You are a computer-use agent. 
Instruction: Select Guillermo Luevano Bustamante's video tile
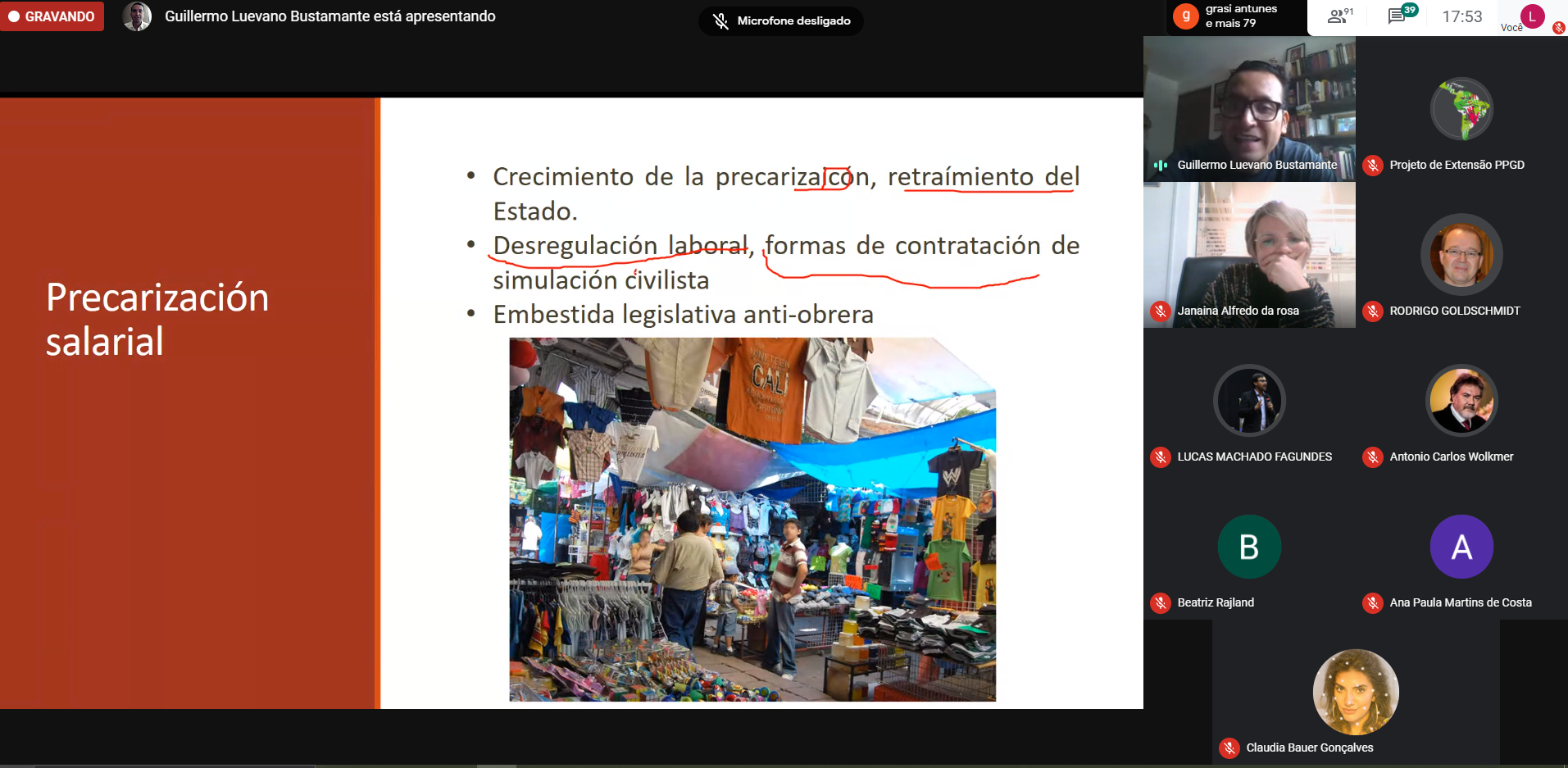click(1249, 107)
